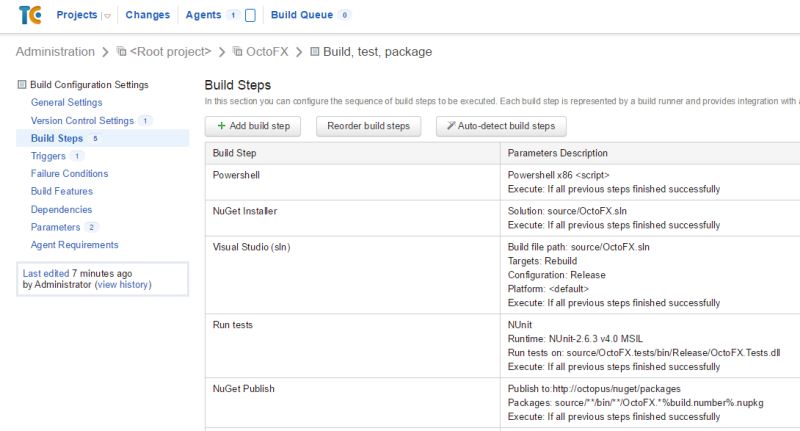
Task: Click the auto-detect wand icon
Action: [451, 125]
